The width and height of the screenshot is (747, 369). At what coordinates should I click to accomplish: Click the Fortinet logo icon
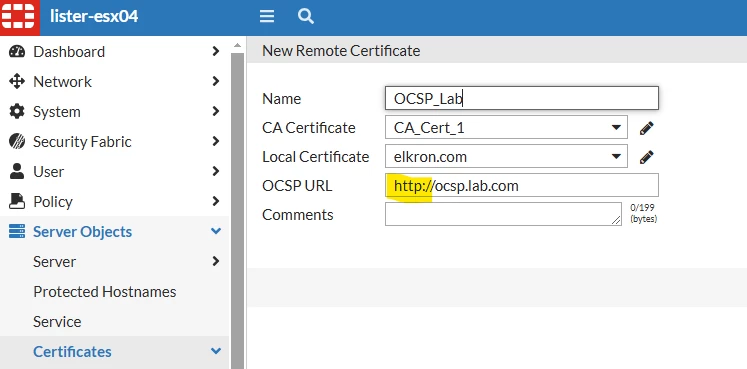(x=19, y=17)
